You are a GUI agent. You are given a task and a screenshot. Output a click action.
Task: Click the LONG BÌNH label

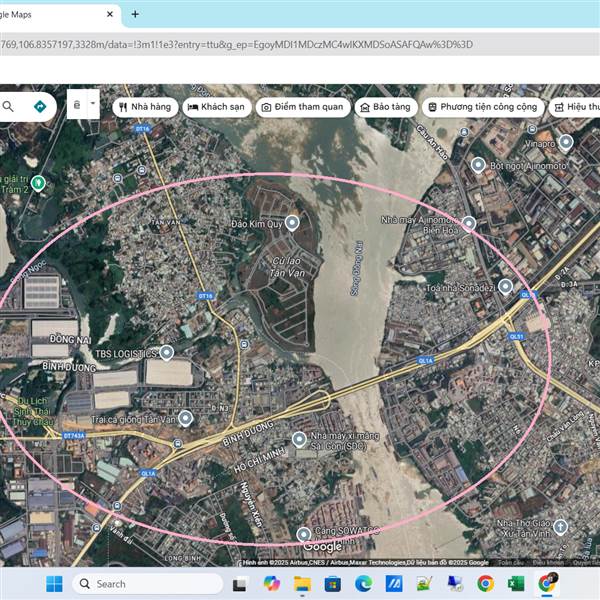coord(183,558)
